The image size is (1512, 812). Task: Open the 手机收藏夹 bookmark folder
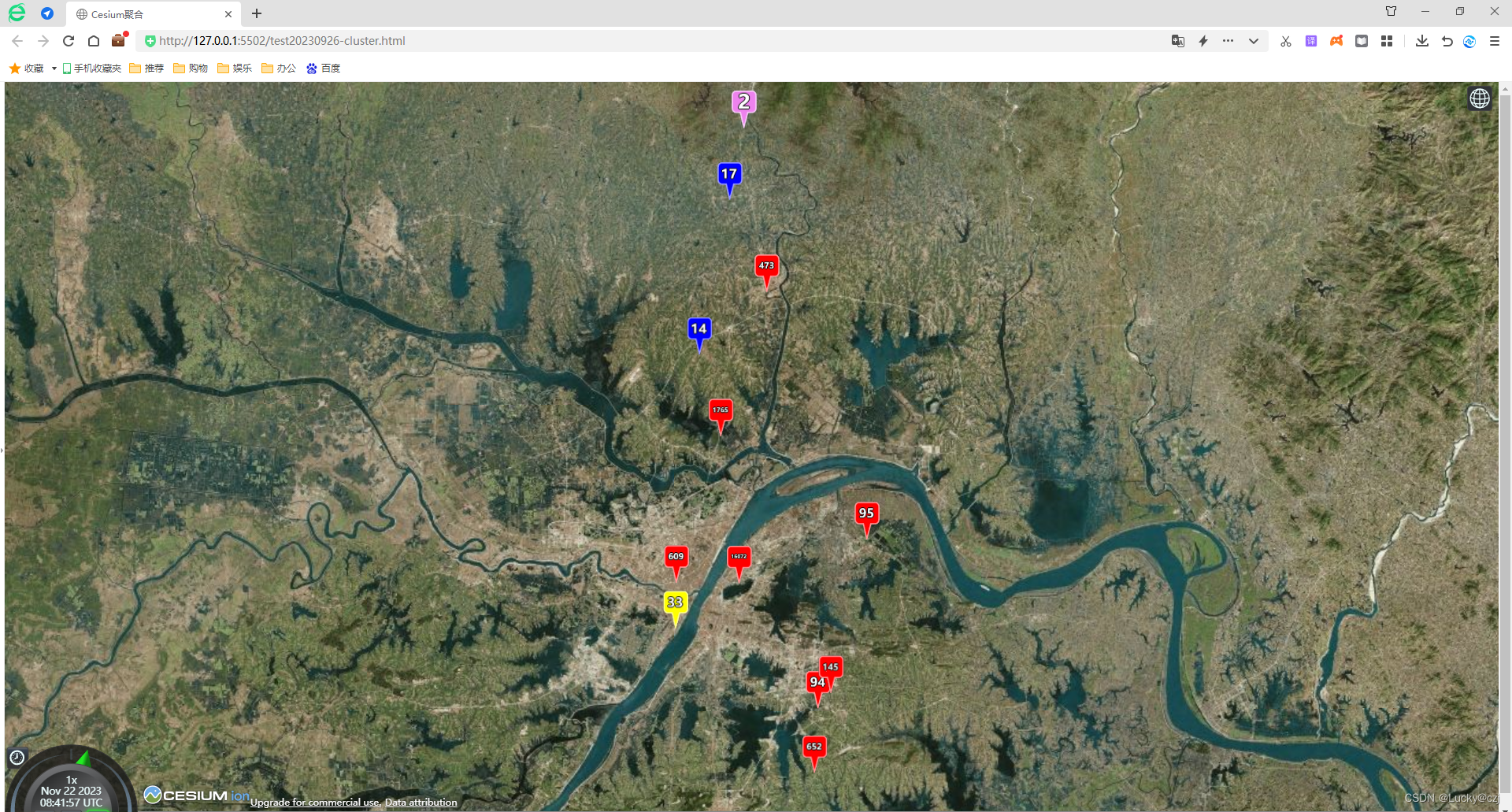[91, 69]
